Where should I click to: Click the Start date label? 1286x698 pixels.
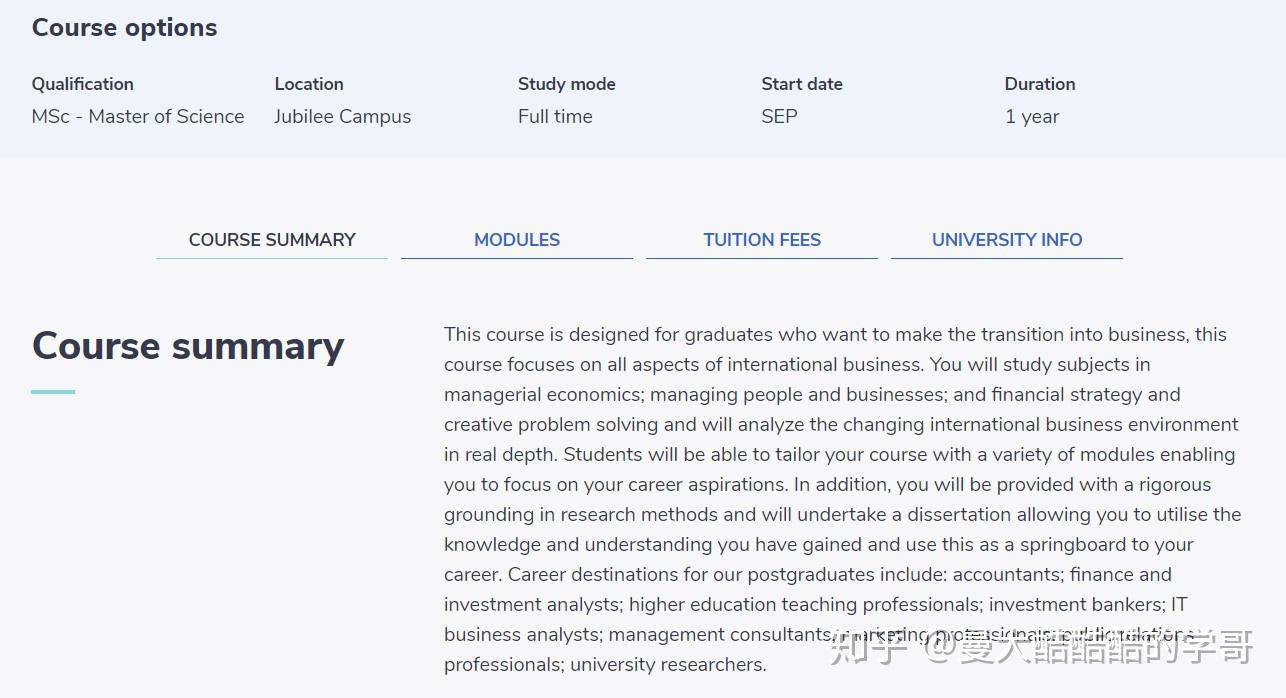[802, 84]
